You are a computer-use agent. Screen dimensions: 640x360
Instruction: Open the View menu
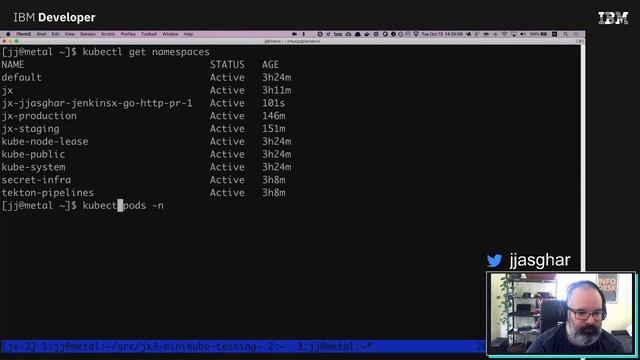tap(70, 34)
